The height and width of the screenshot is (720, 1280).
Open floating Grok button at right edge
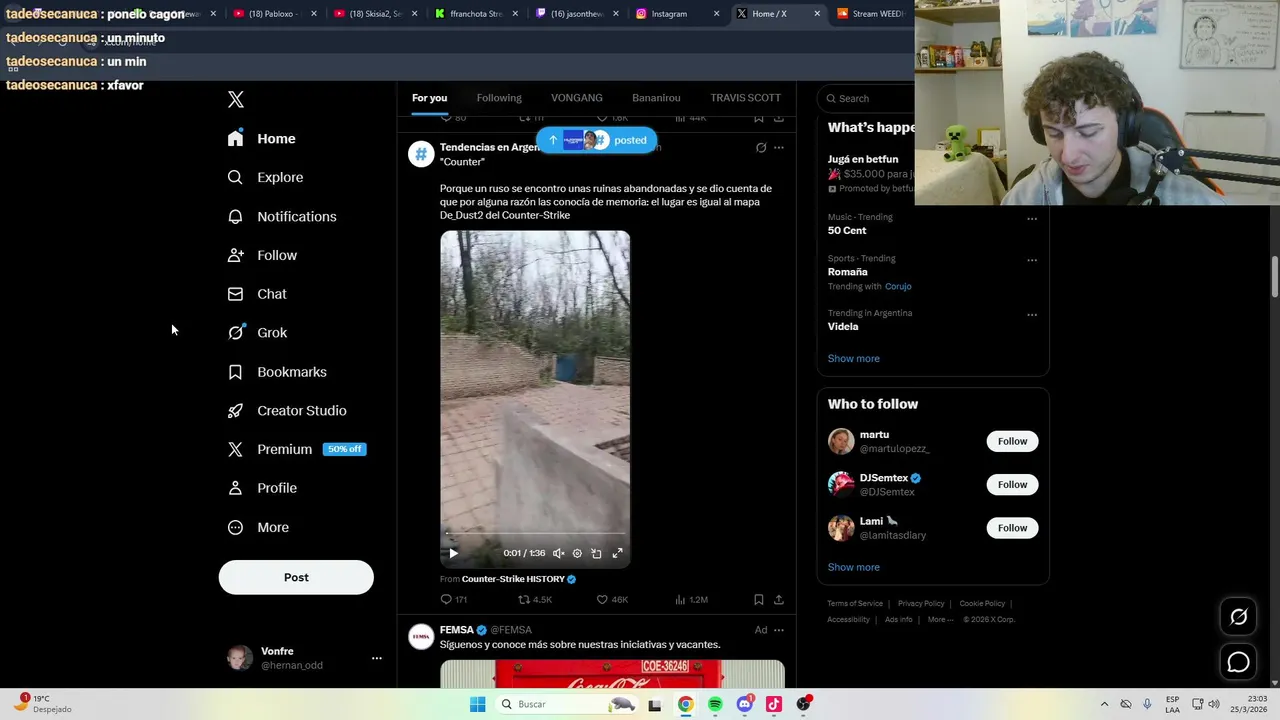point(1238,617)
